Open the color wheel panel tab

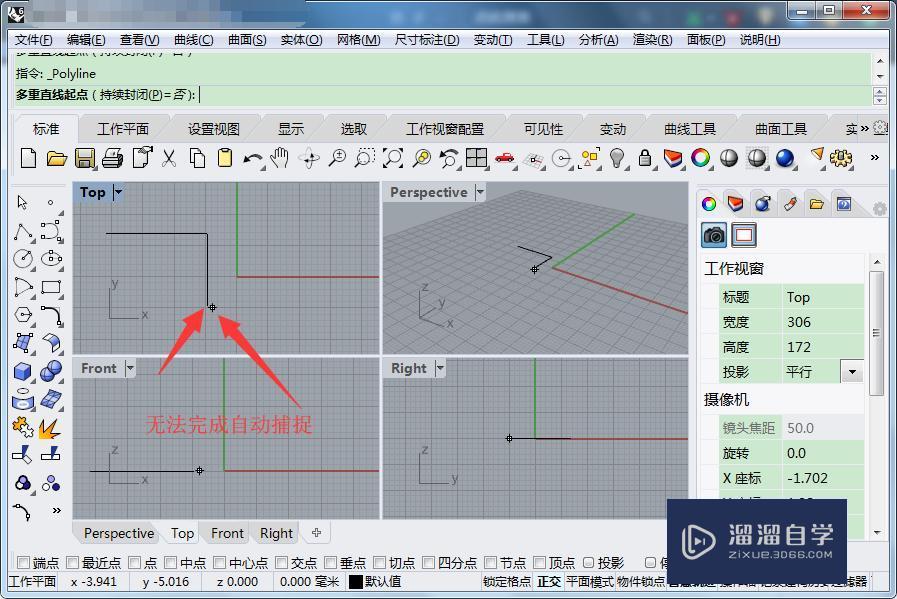pos(709,204)
